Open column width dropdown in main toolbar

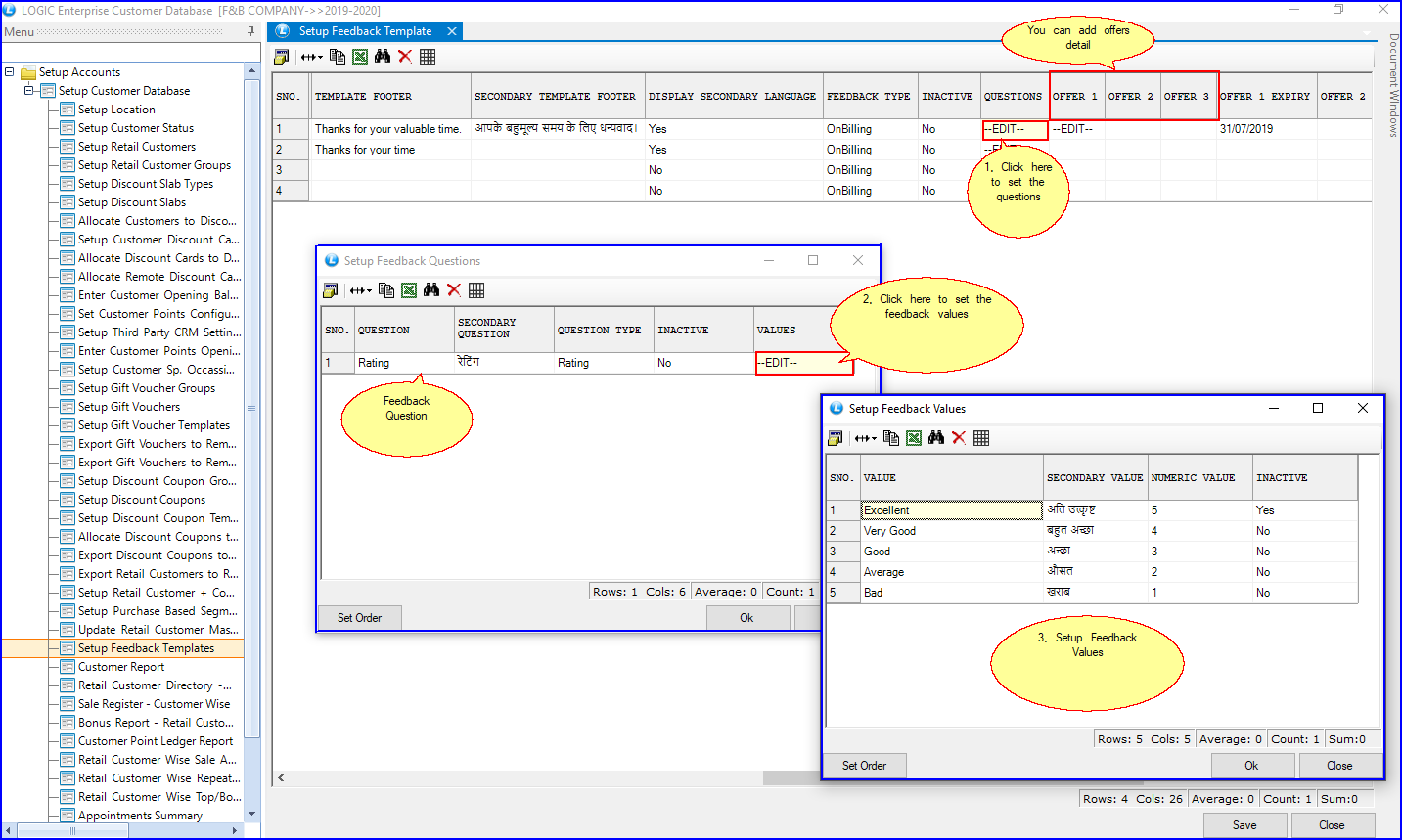click(x=312, y=57)
